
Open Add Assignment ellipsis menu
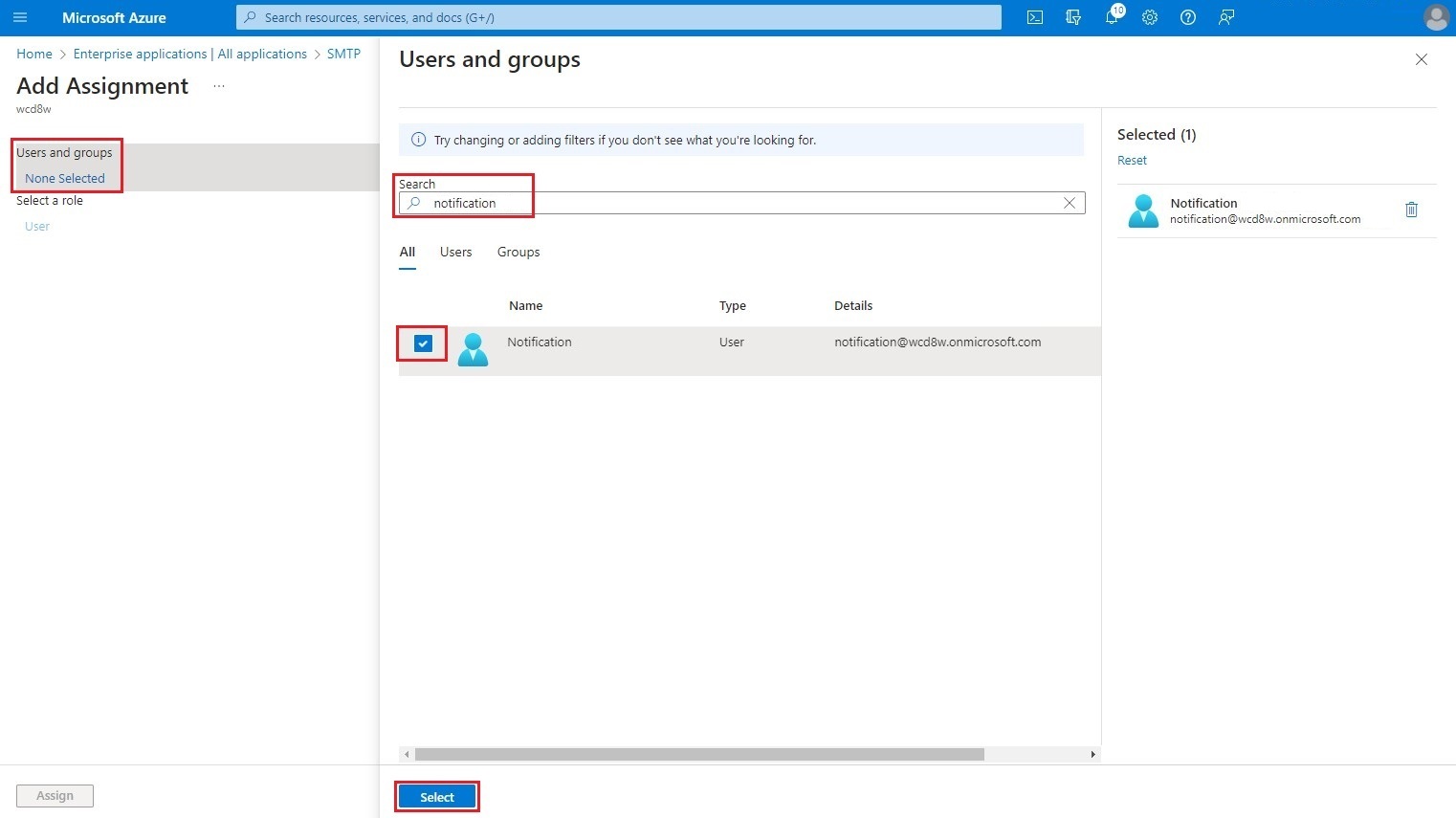click(218, 85)
